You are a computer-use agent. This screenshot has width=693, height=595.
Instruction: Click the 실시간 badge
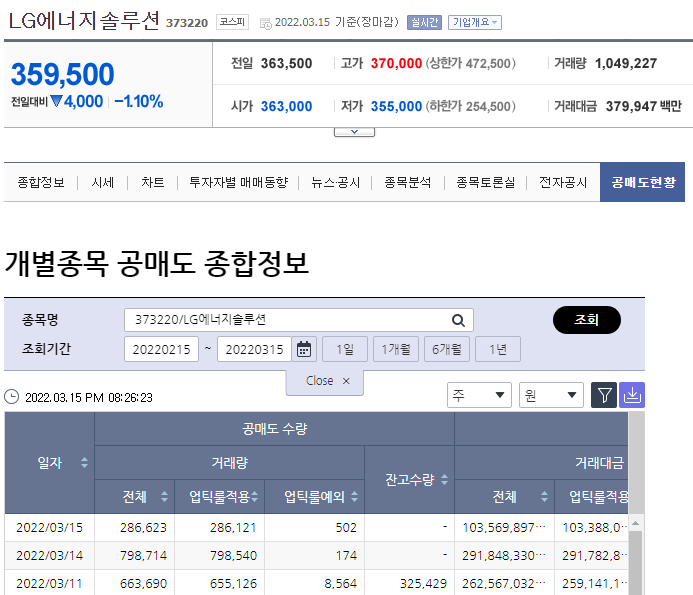424,22
